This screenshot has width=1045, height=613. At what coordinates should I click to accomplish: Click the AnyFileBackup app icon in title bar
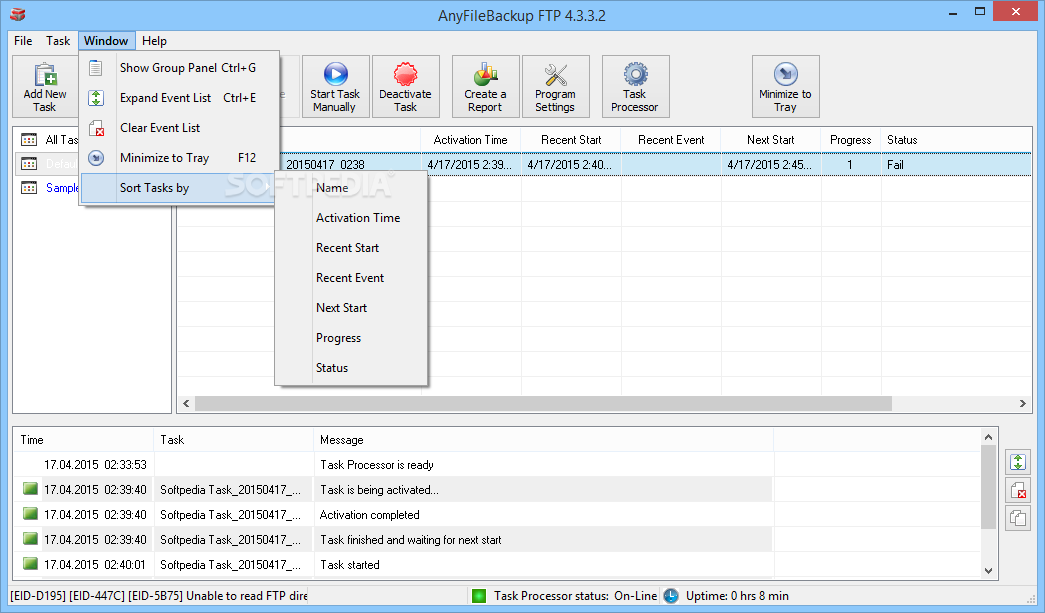(18, 15)
